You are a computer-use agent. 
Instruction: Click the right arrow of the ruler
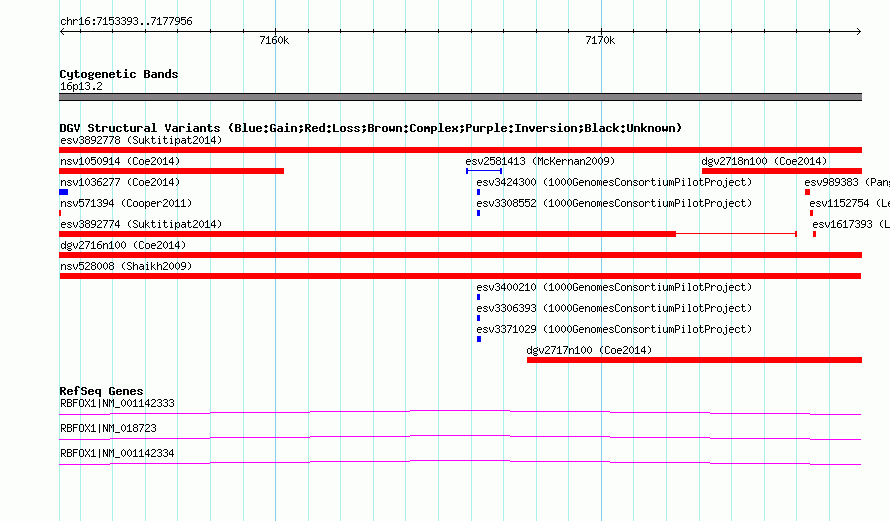click(x=859, y=31)
